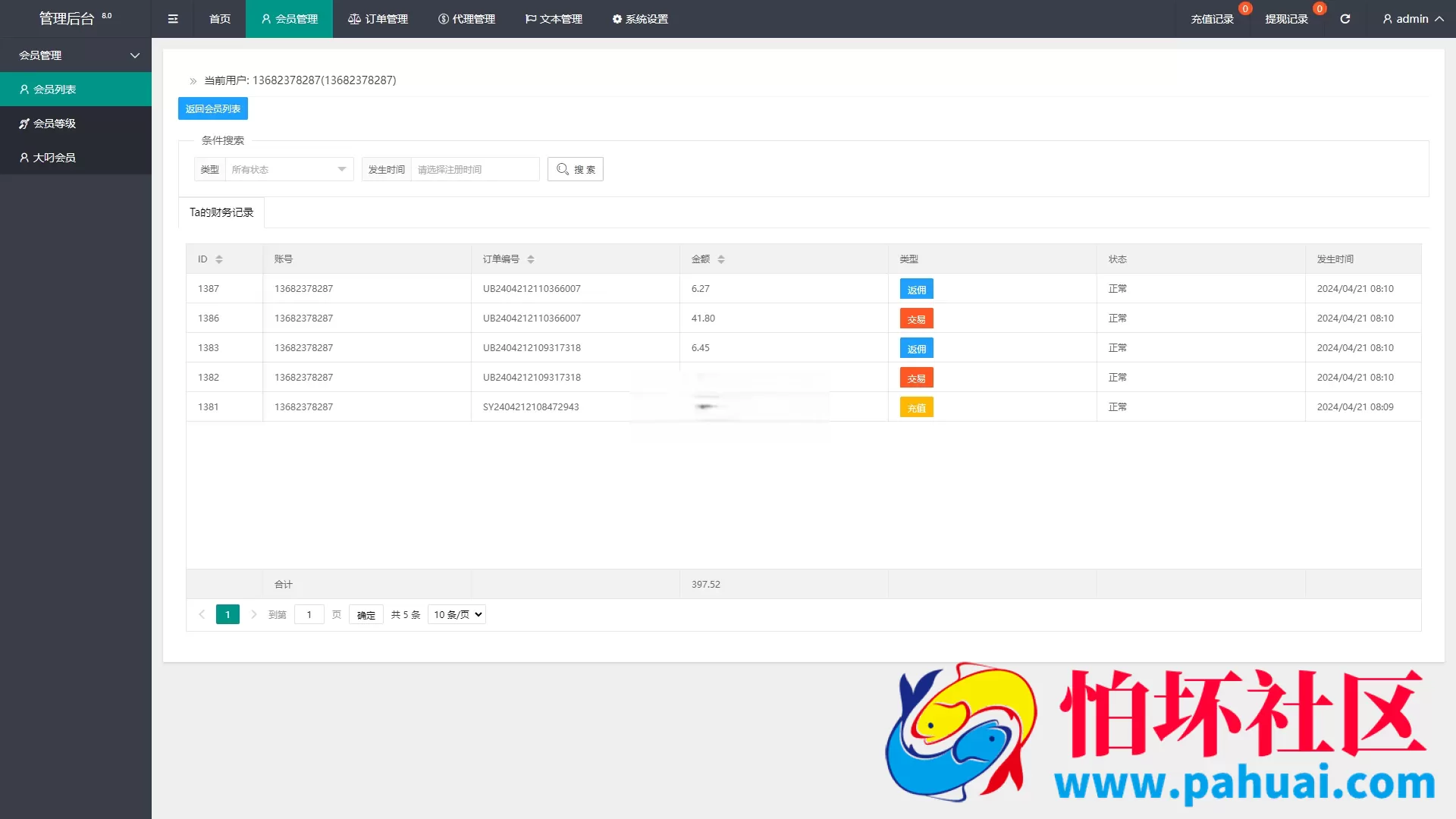This screenshot has height=819, width=1456.
Task: Change the 10 per page selector
Action: click(x=457, y=614)
